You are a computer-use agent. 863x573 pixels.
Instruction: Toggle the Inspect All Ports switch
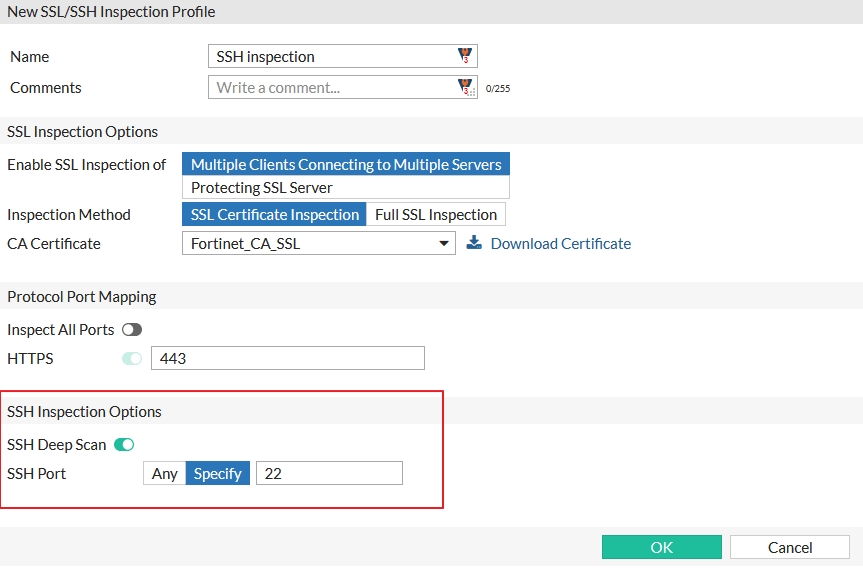point(132,329)
